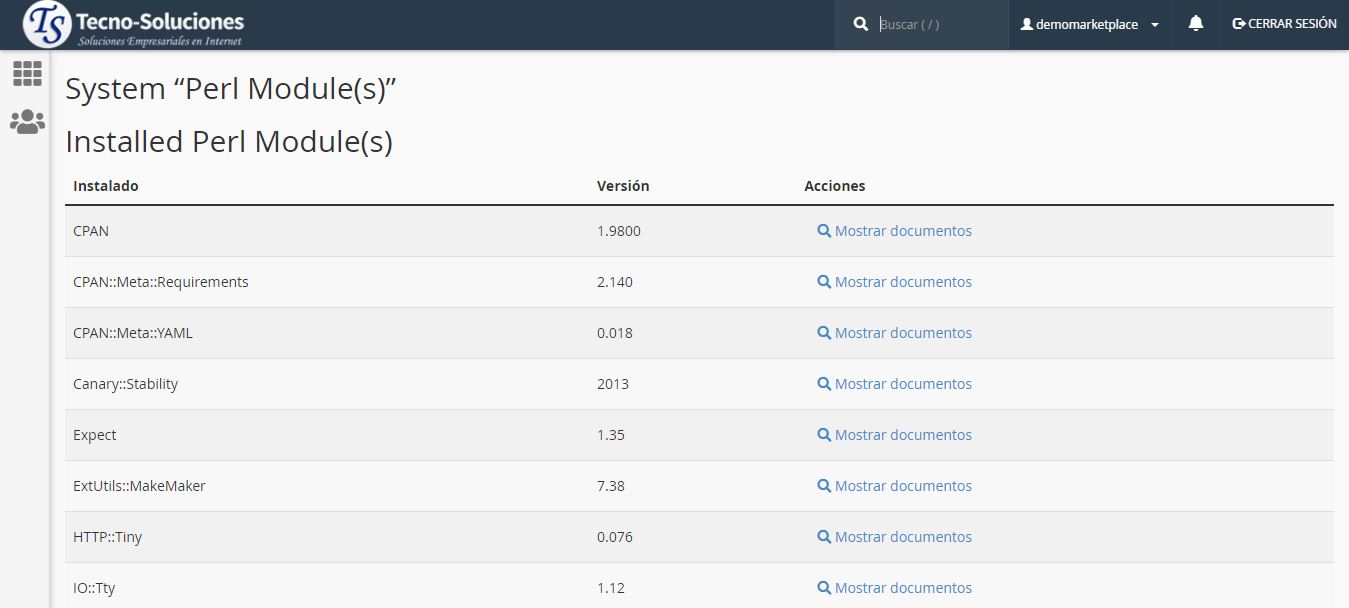Click the Acciones column header

(x=834, y=186)
